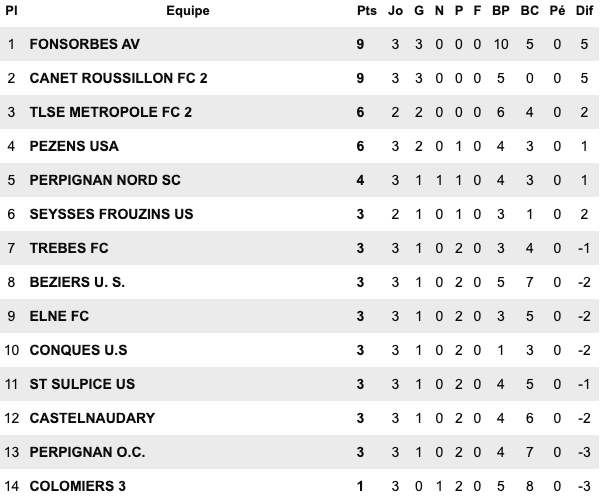Open ST SULPICE US team entry
The width and height of the screenshot is (604, 500).
coord(82,384)
